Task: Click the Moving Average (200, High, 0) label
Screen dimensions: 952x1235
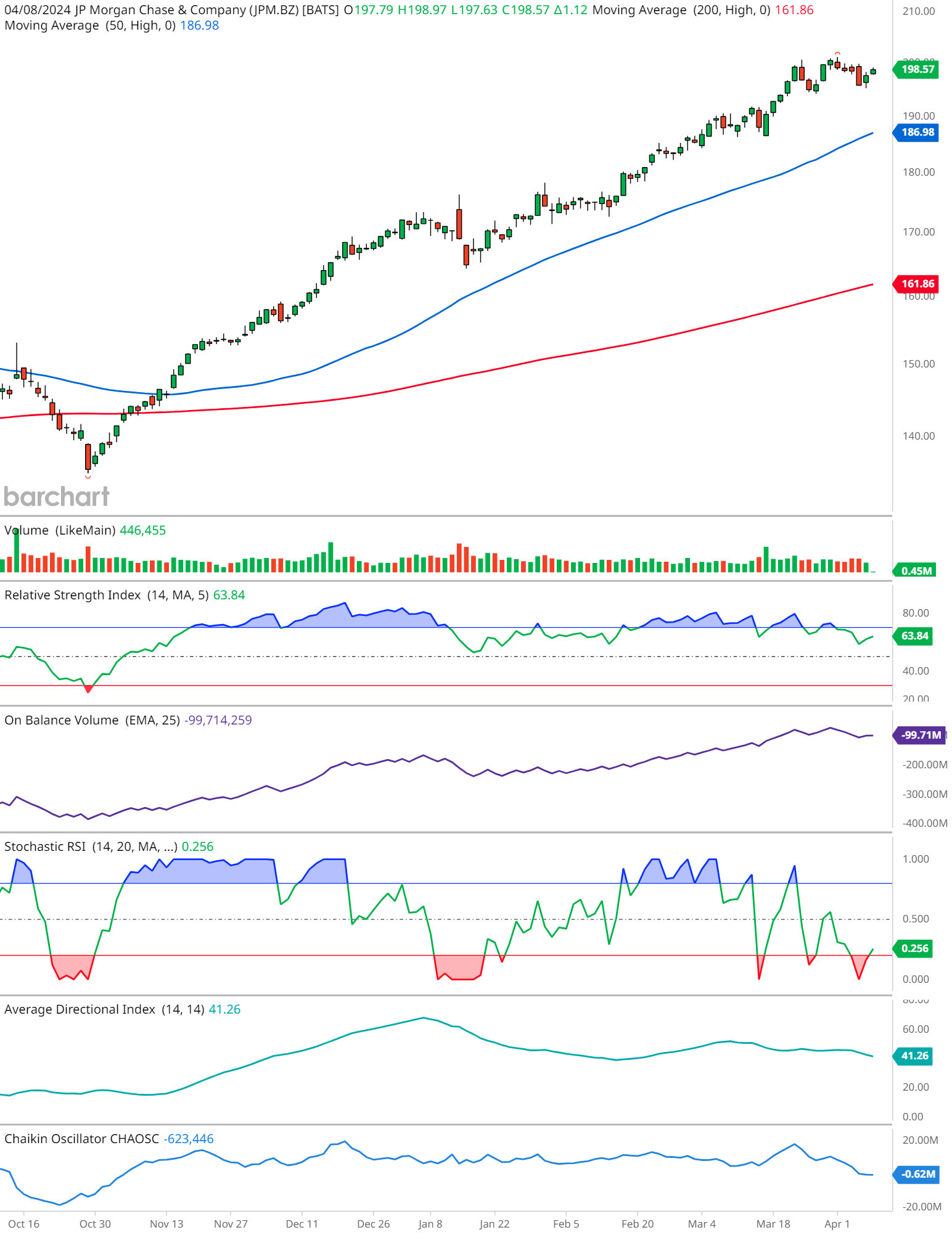Action: [x=681, y=10]
